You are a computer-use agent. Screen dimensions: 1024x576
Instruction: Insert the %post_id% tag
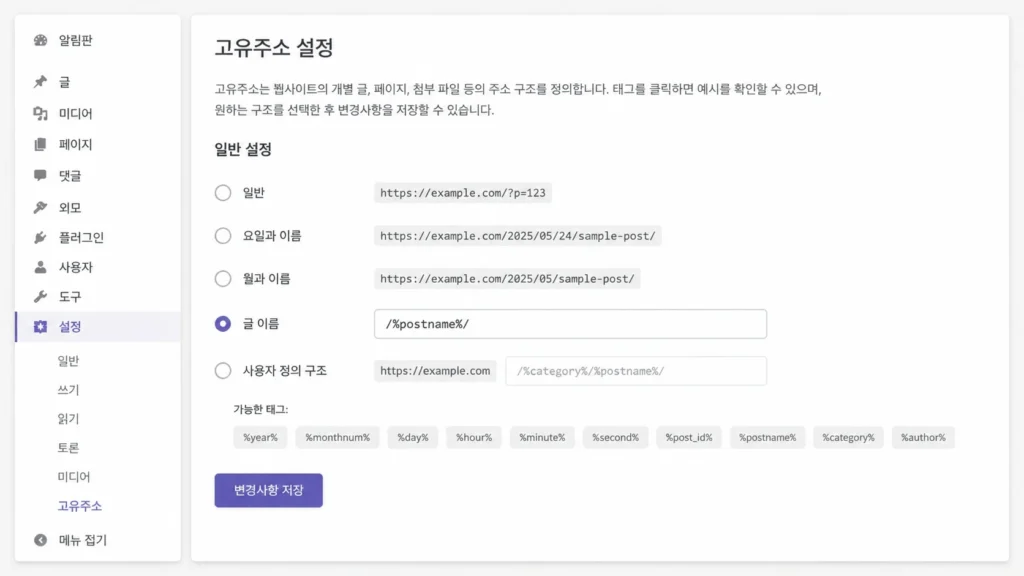pyautogui.click(x=689, y=438)
